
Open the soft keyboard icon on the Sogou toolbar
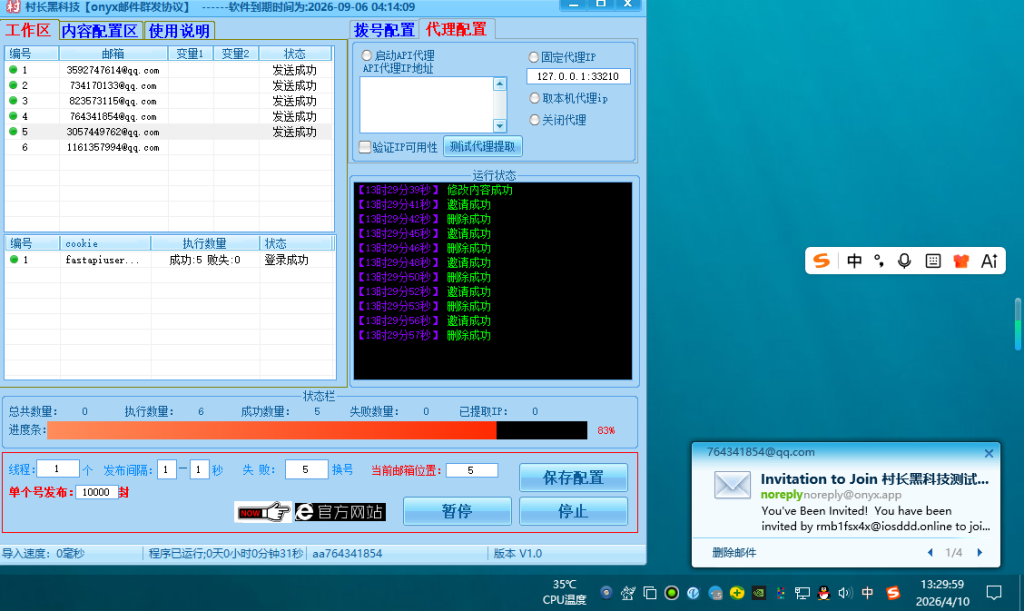pyautogui.click(x=932, y=260)
